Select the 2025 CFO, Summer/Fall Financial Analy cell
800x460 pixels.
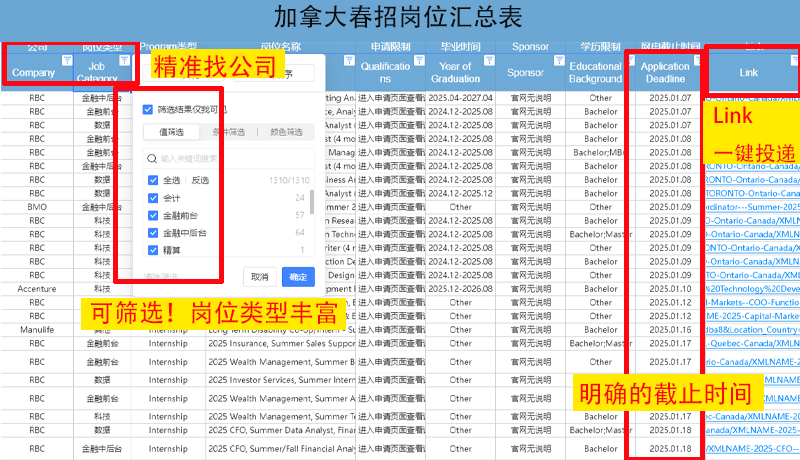[281, 449]
